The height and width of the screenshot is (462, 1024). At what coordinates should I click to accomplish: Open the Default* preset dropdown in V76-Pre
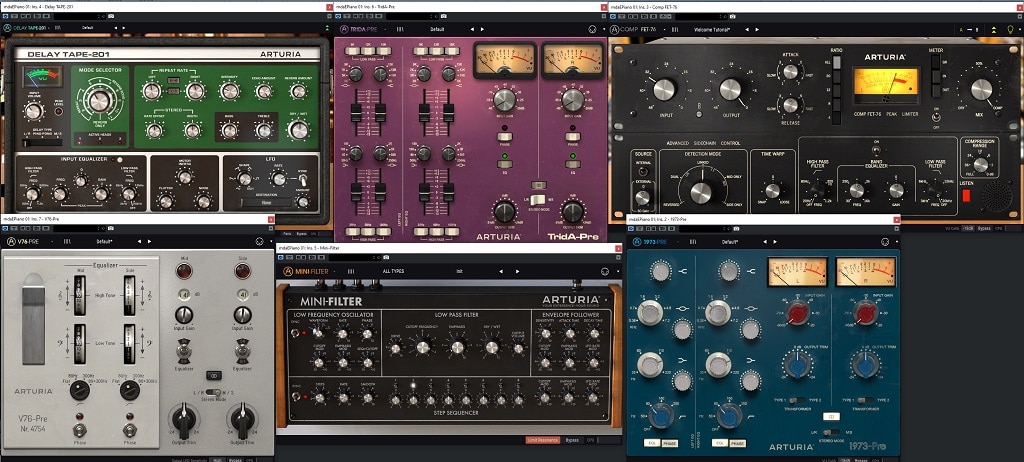coord(104,241)
